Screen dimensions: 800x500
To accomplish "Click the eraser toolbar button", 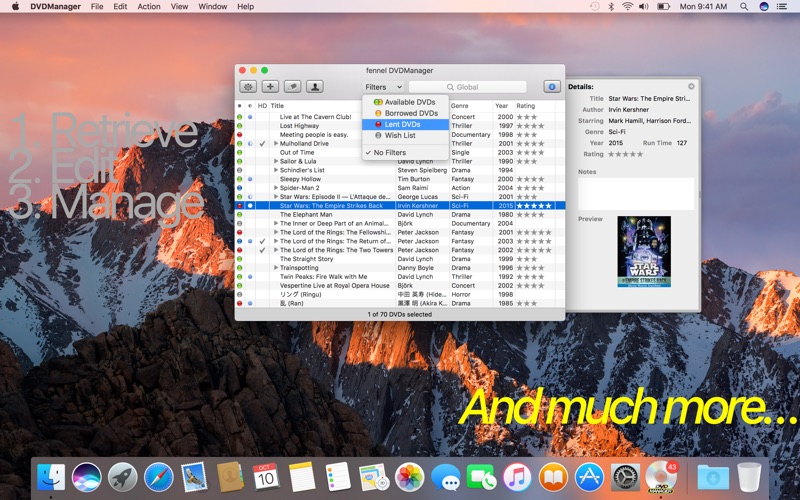I will [x=292, y=87].
